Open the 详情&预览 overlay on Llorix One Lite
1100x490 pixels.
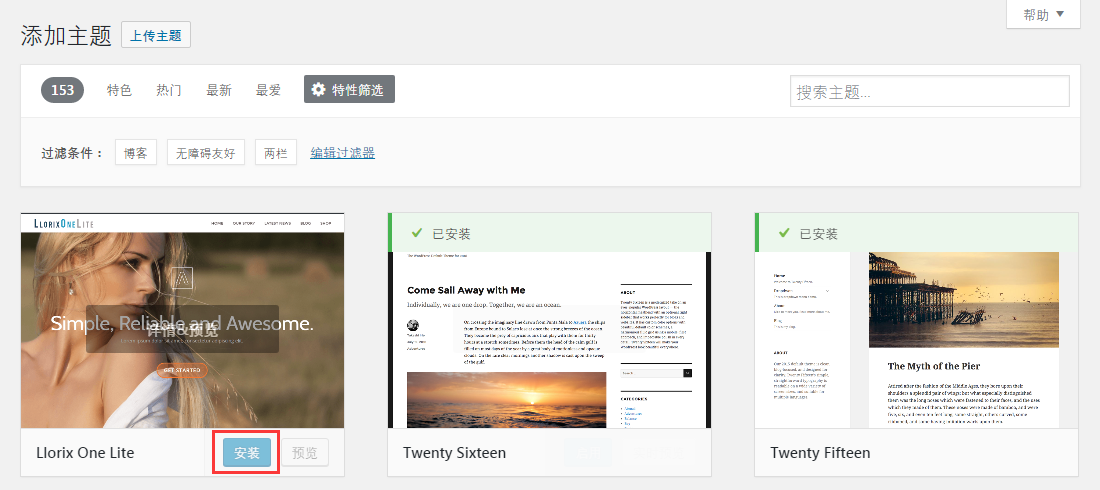[182, 329]
